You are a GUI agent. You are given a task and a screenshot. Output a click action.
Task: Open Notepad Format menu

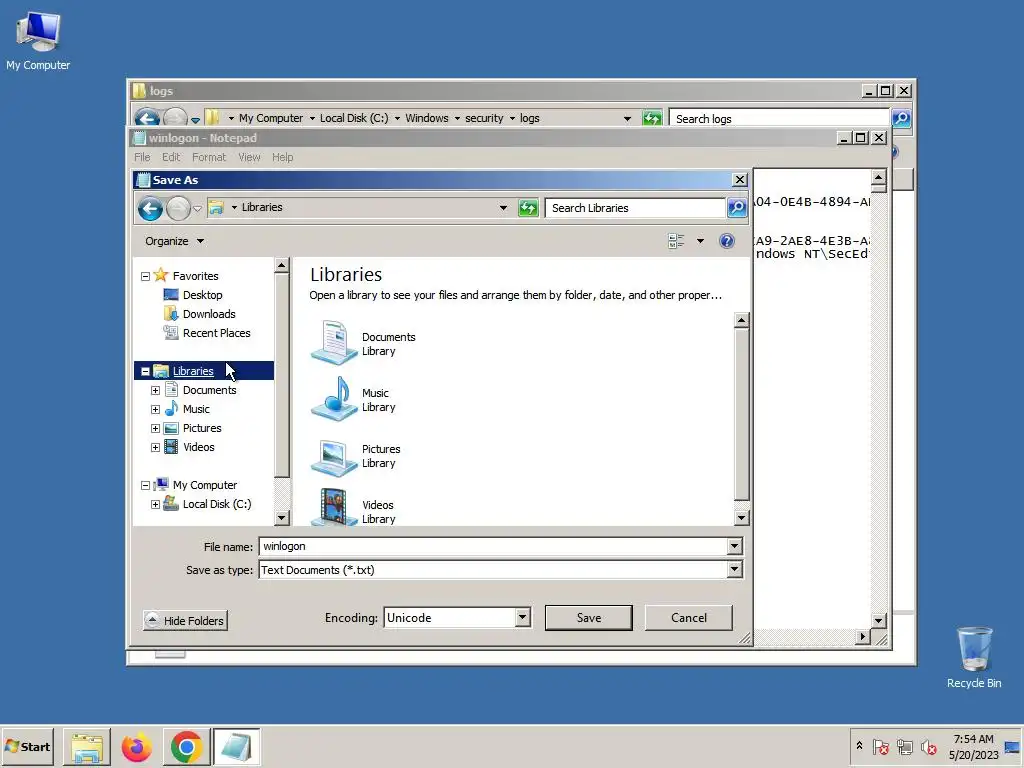[209, 157]
